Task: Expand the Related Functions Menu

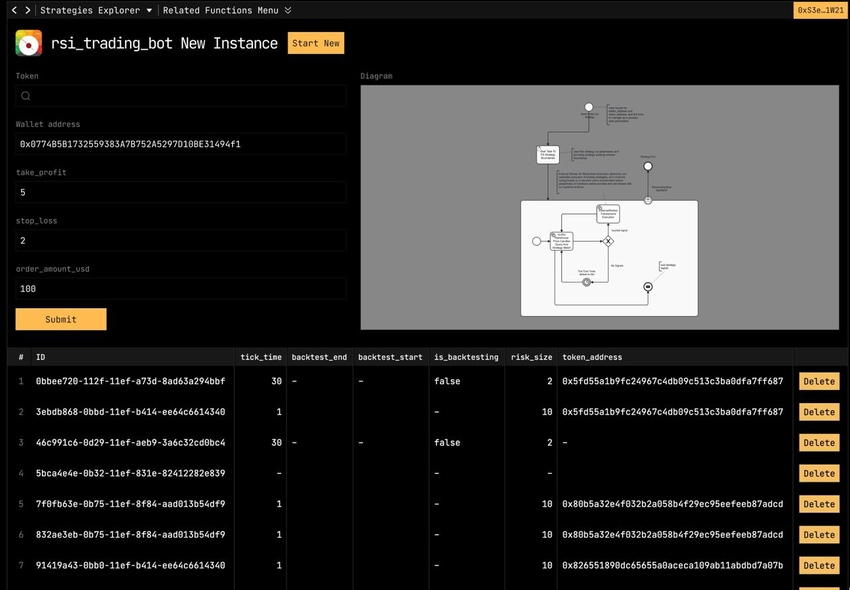Action: pyautogui.click(x=226, y=10)
